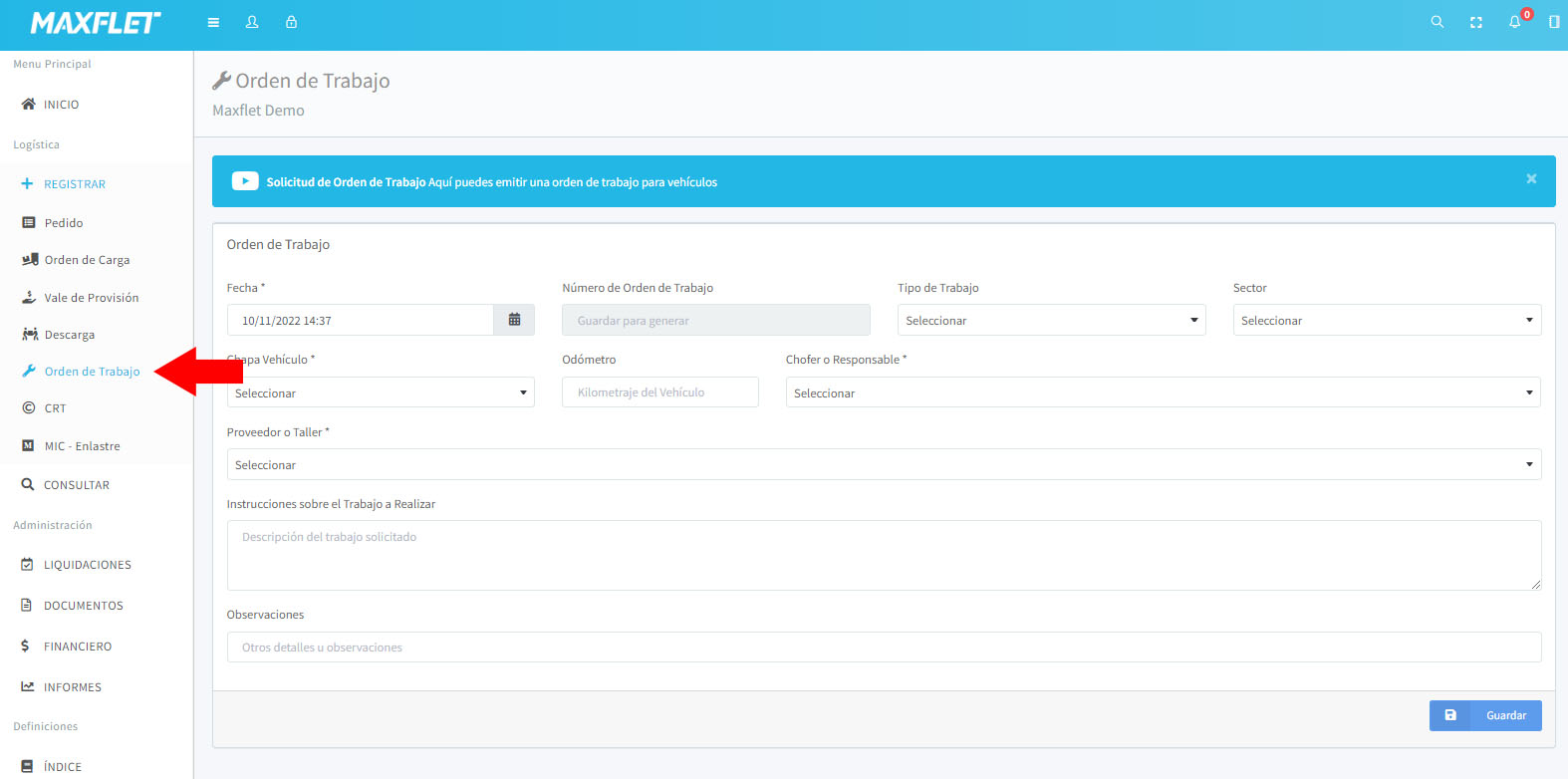Toggle fullscreen mode icon

tap(1475, 22)
